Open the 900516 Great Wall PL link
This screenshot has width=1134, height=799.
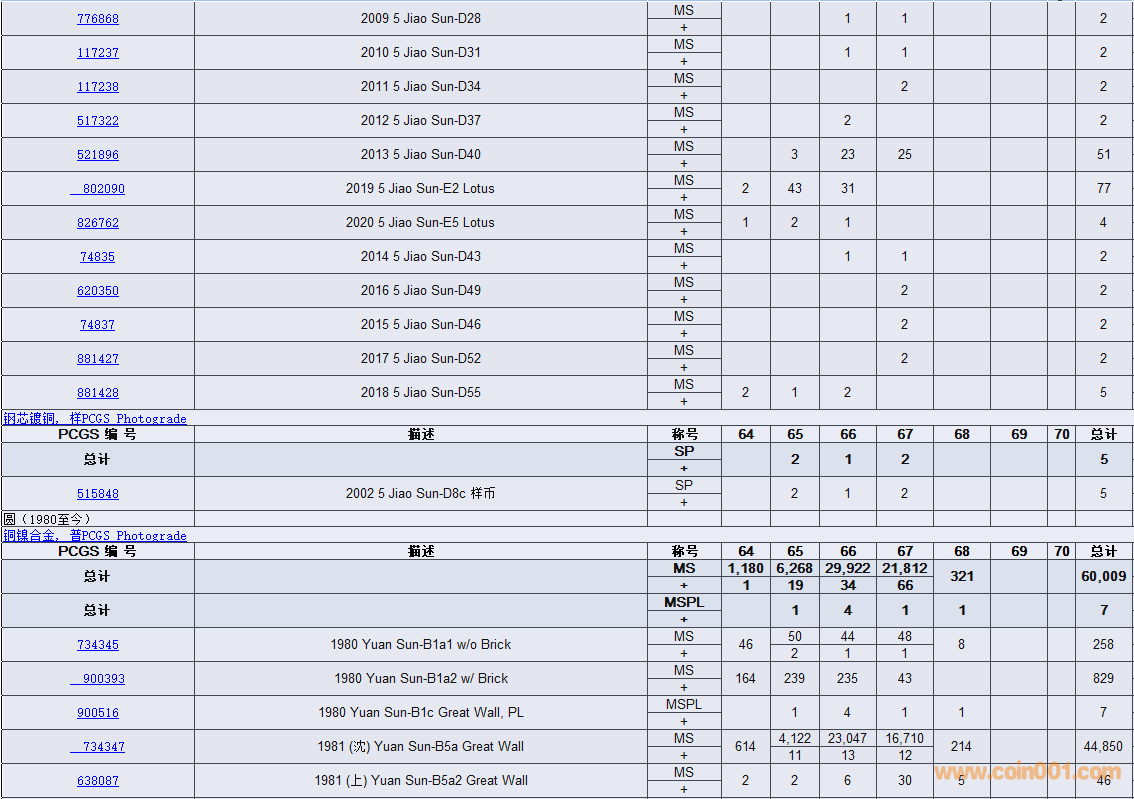(97, 713)
